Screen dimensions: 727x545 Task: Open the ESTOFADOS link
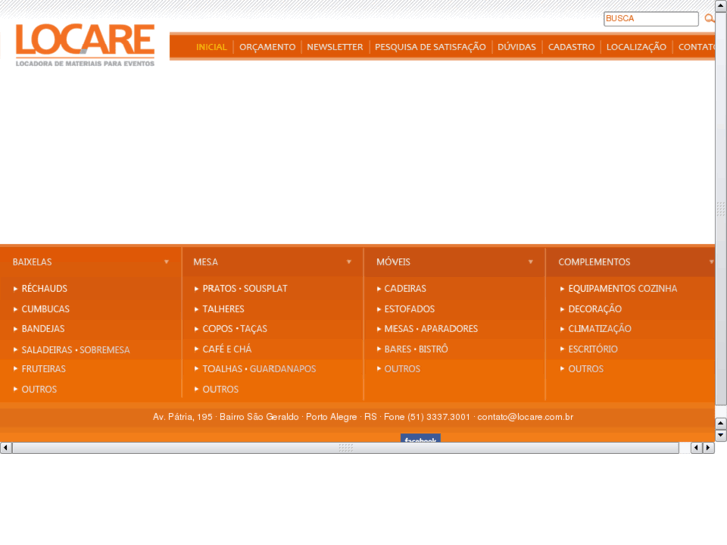409,309
